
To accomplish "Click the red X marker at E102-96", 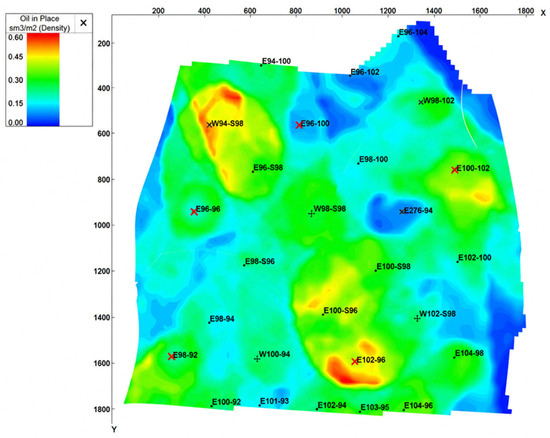I will [x=355, y=362].
